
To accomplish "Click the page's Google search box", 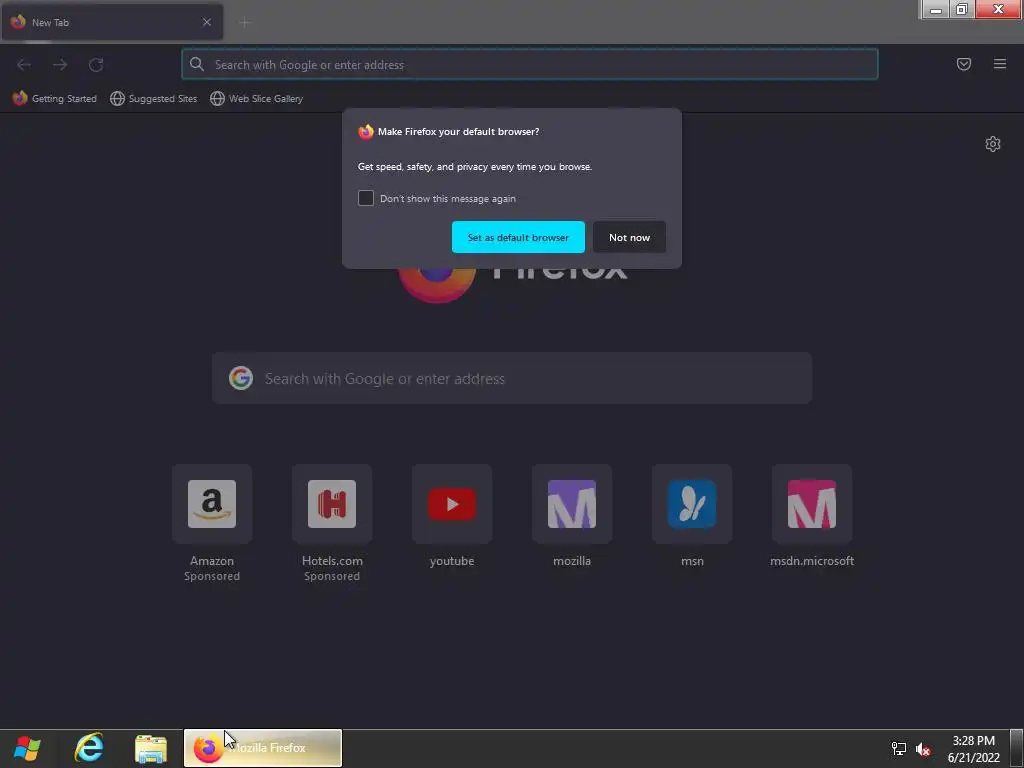I will (x=512, y=378).
